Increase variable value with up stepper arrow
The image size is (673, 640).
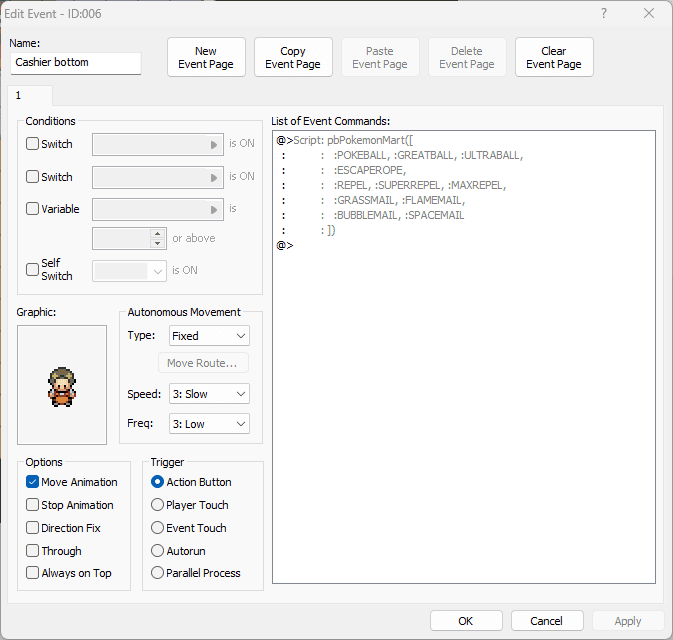click(x=158, y=234)
